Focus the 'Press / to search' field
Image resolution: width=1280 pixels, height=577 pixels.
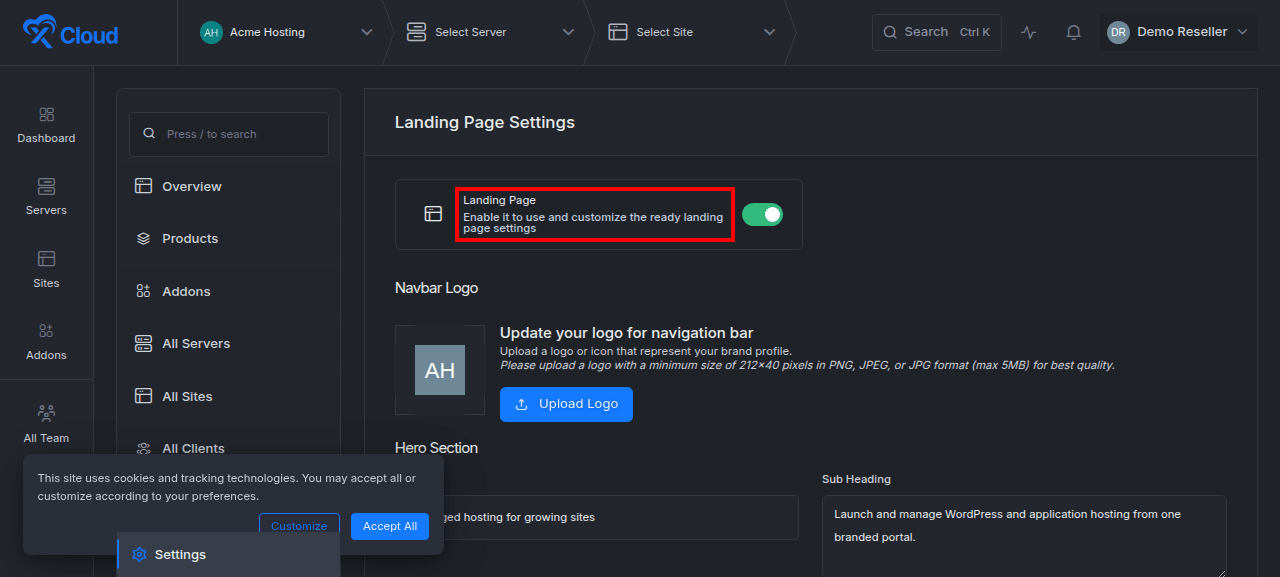pyautogui.click(x=229, y=134)
